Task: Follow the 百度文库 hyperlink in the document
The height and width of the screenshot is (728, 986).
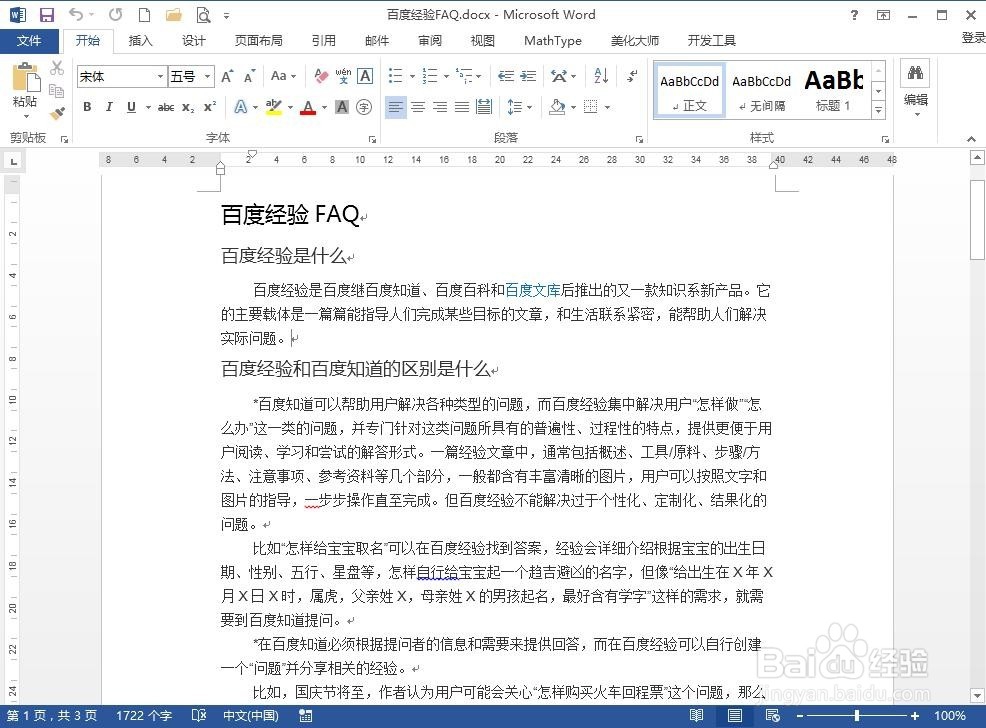Action: pos(534,290)
